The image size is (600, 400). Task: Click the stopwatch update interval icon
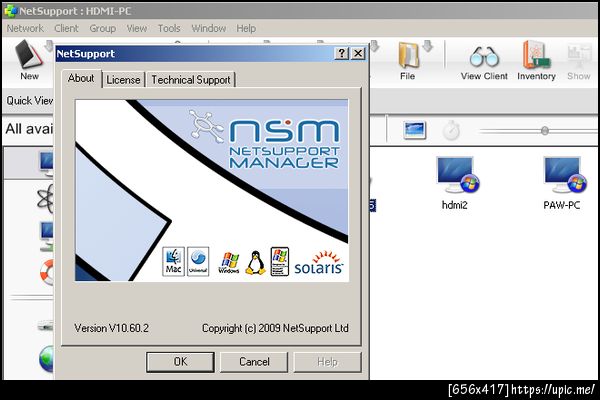click(451, 130)
